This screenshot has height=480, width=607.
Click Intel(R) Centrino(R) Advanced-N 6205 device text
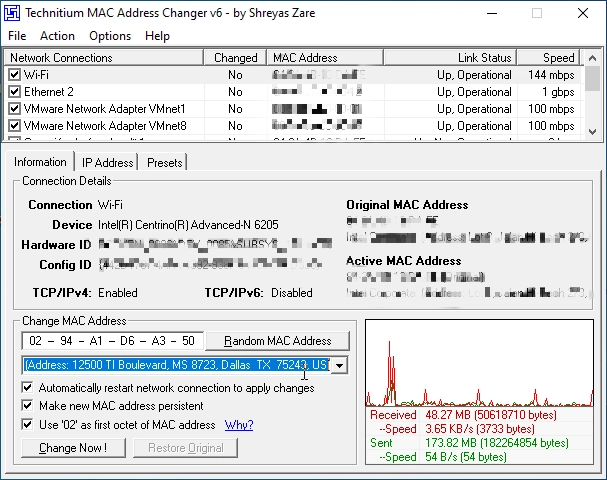[188, 225]
